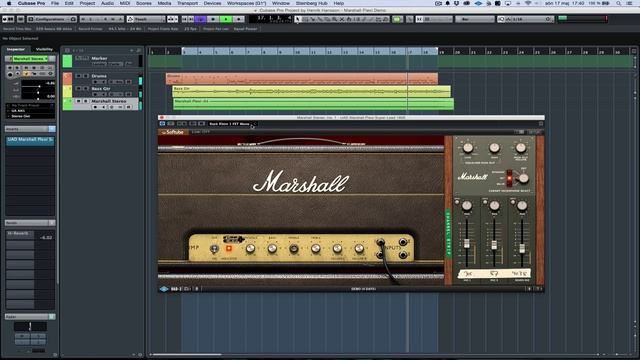Viewport: 640px width, 360px height.
Task: Turn the cabinet microphone select knob
Action: tap(523, 178)
